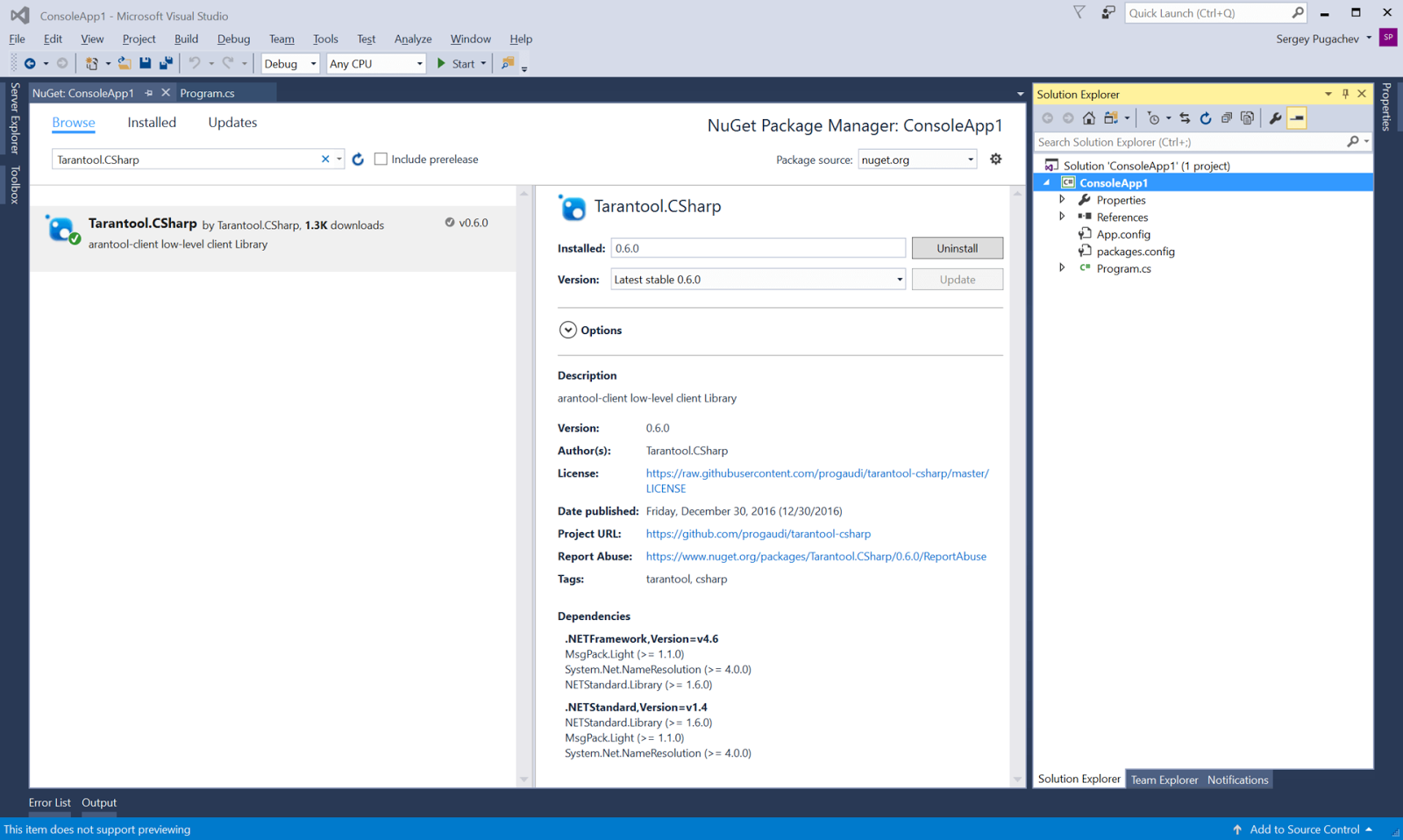Click the Open File folder icon

125,63
